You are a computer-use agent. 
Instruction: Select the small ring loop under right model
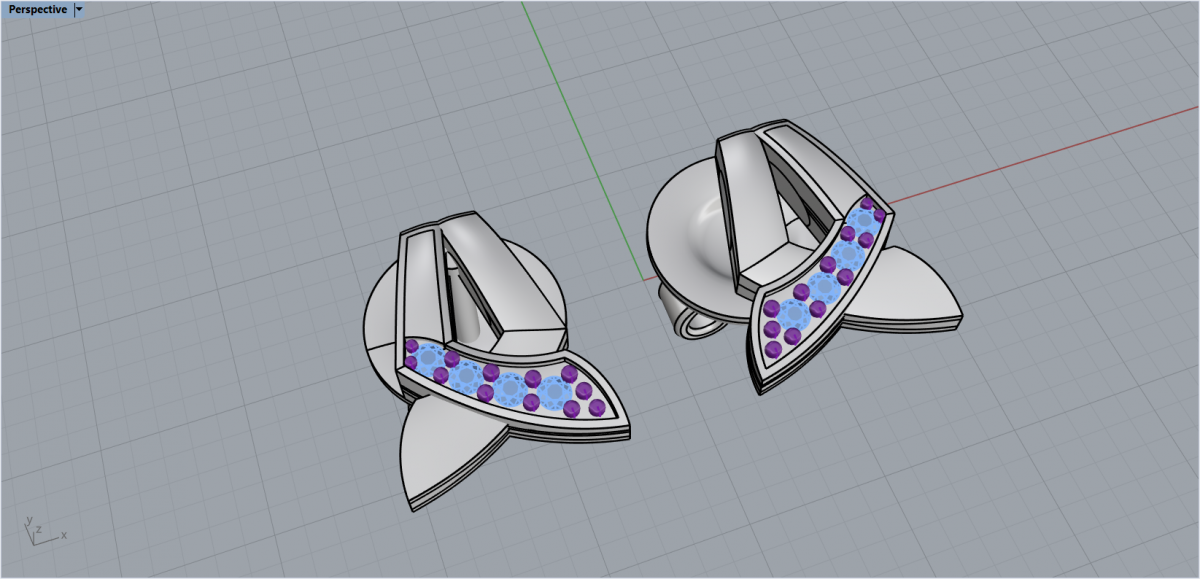pyautogui.click(x=692, y=319)
